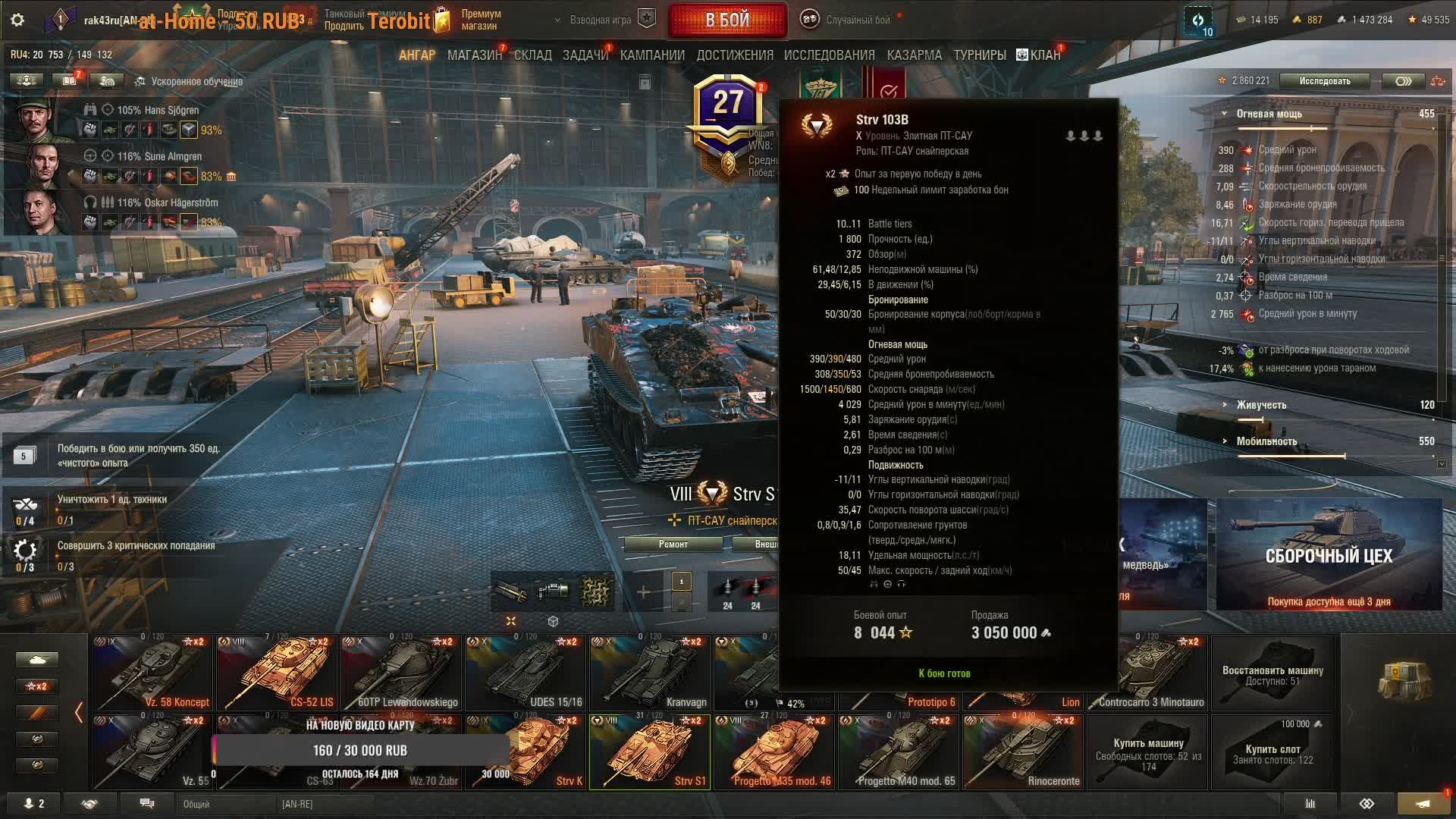Click the Исследовать research button
1456x819 pixels.
pyautogui.click(x=1324, y=81)
